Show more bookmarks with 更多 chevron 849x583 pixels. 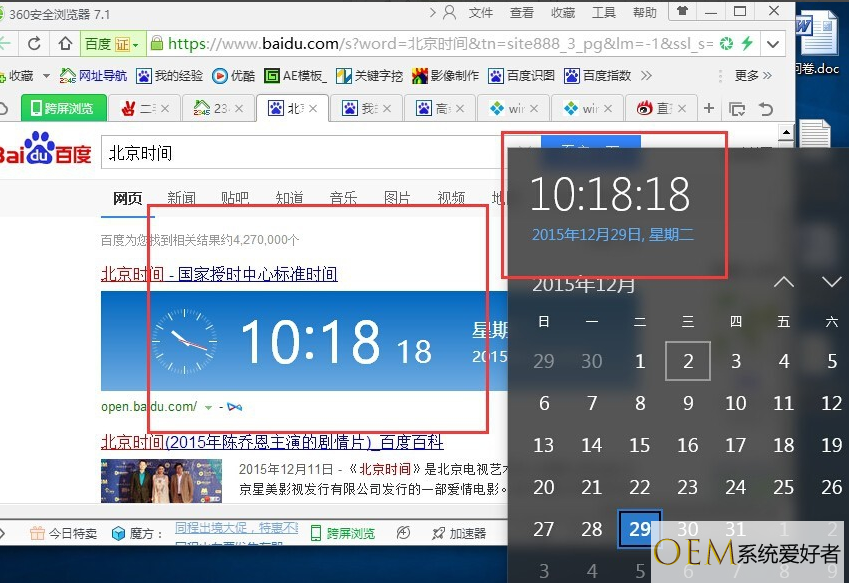tap(755, 76)
